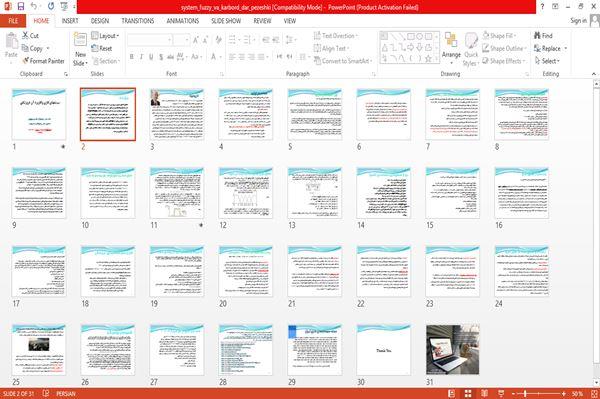600x399 pixels.
Task: Click the New Slide icon
Action: click(80, 40)
